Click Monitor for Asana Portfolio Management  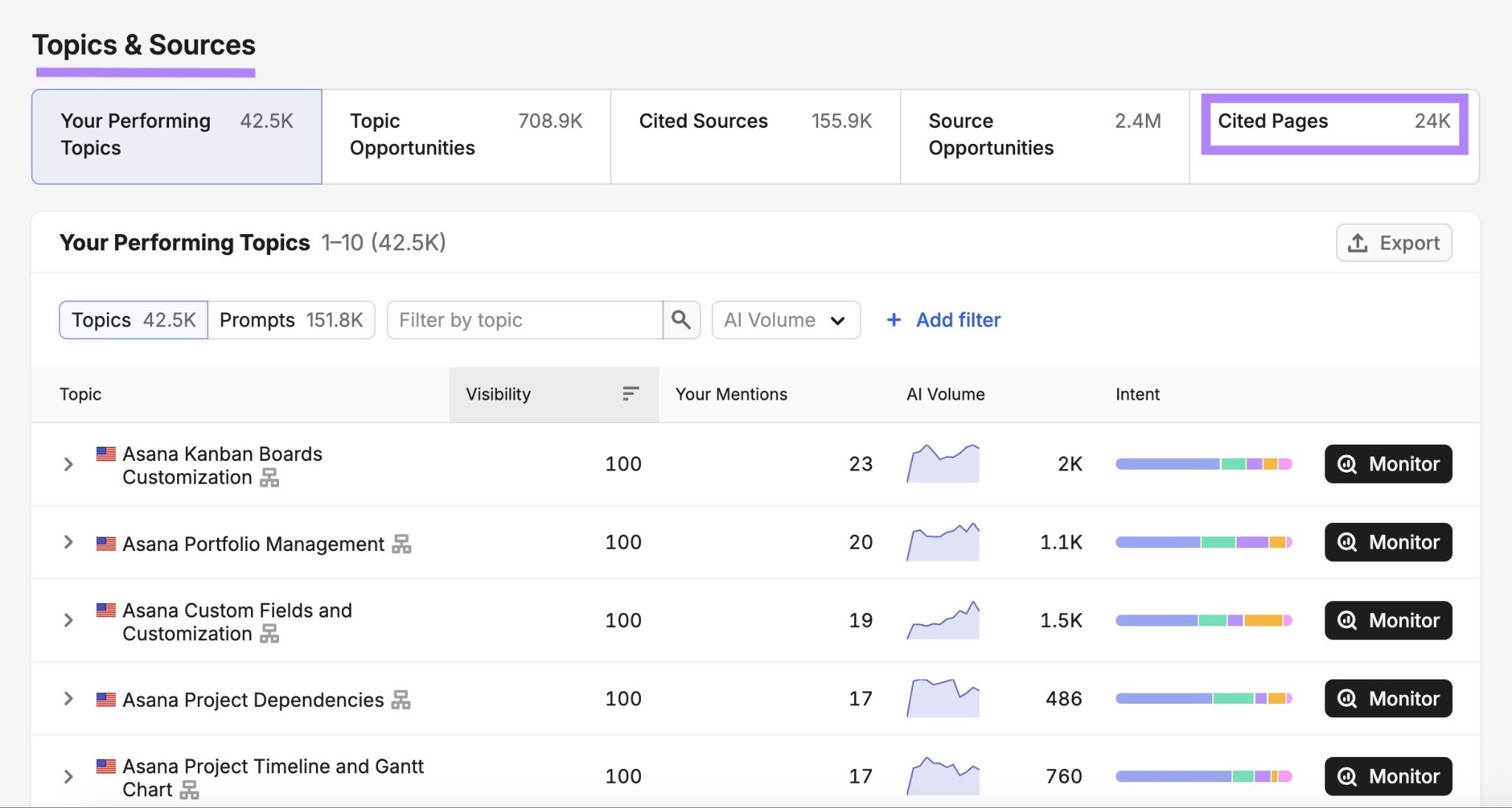click(1388, 542)
